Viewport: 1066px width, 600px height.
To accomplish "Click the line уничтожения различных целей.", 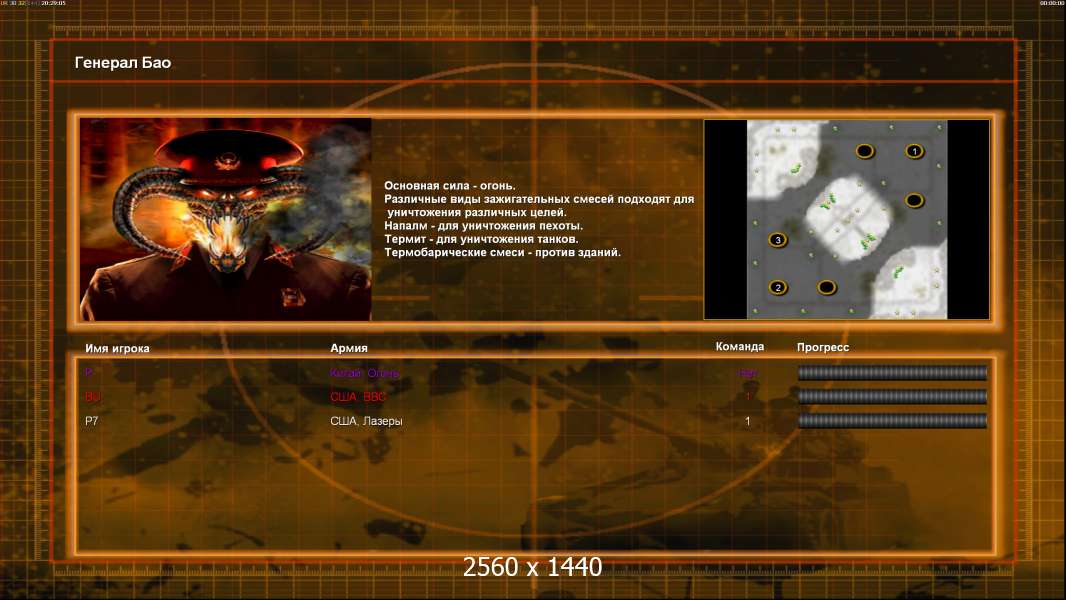I will [x=477, y=212].
